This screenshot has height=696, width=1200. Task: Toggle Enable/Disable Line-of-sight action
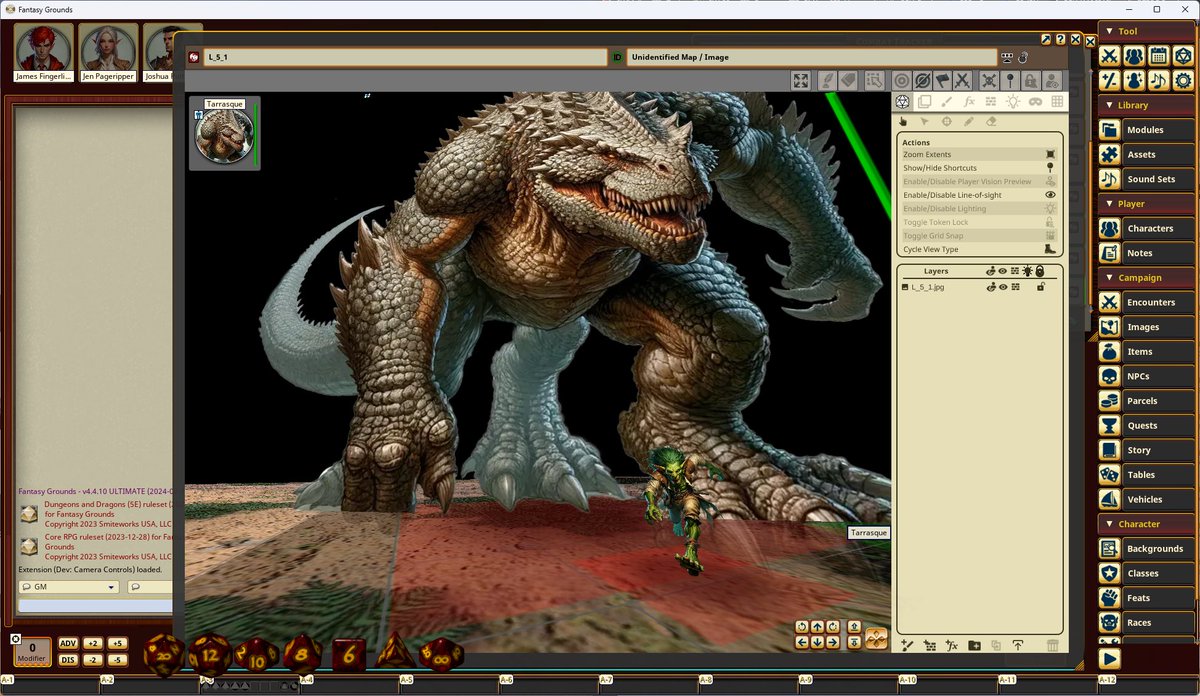(x=979, y=195)
